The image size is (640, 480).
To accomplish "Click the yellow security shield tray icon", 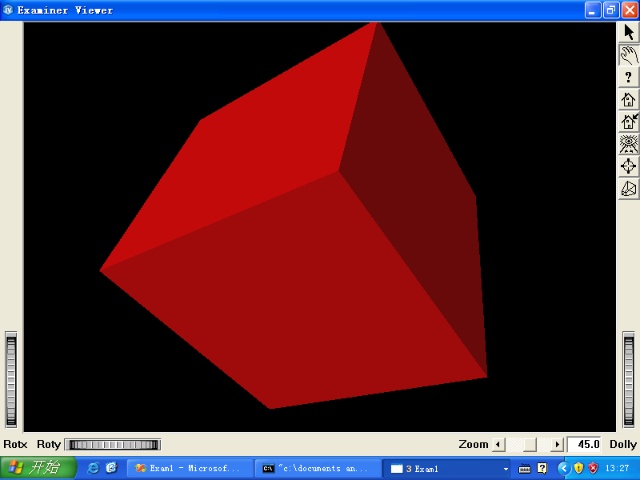I will pyautogui.click(x=578, y=468).
